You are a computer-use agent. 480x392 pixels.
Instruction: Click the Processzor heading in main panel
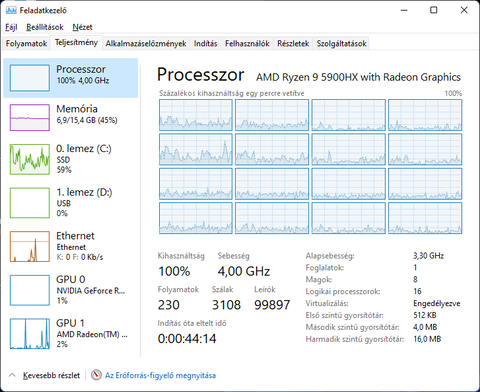point(200,75)
